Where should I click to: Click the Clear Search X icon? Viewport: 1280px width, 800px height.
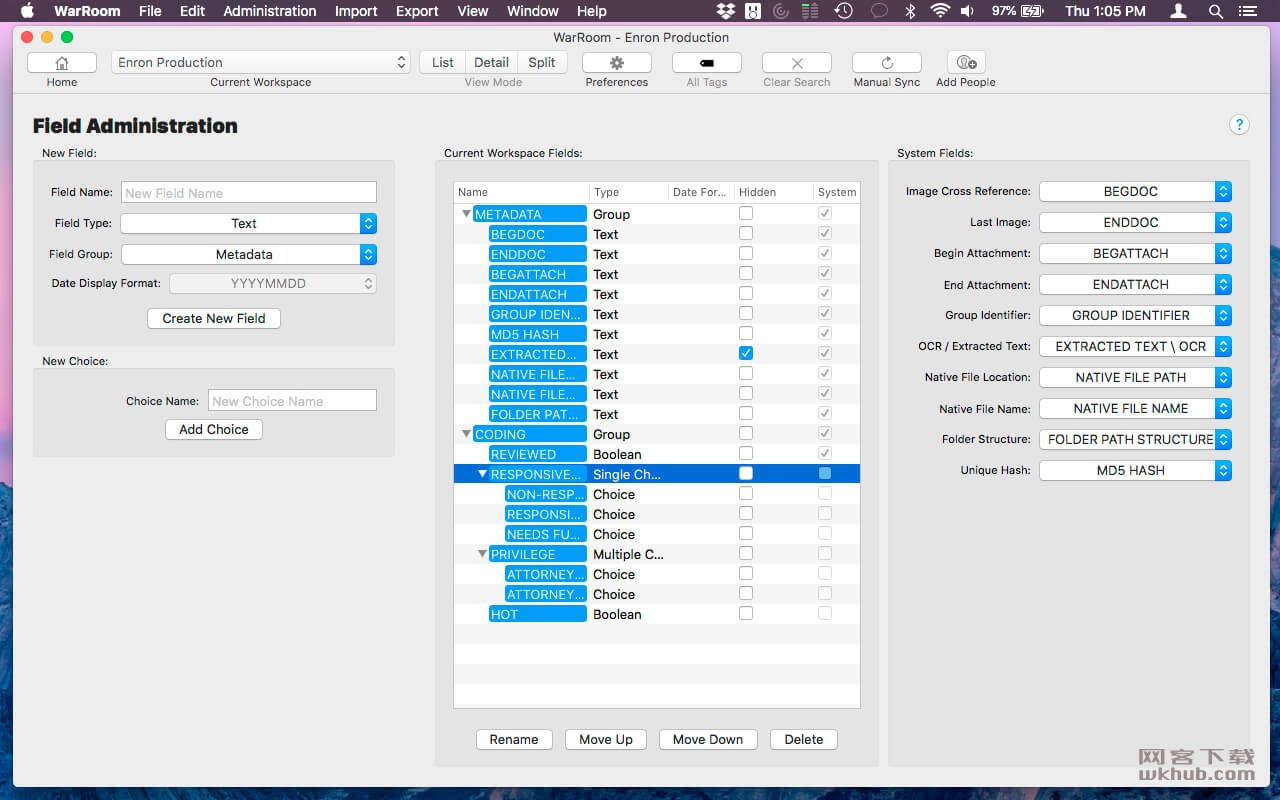click(797, 62)
